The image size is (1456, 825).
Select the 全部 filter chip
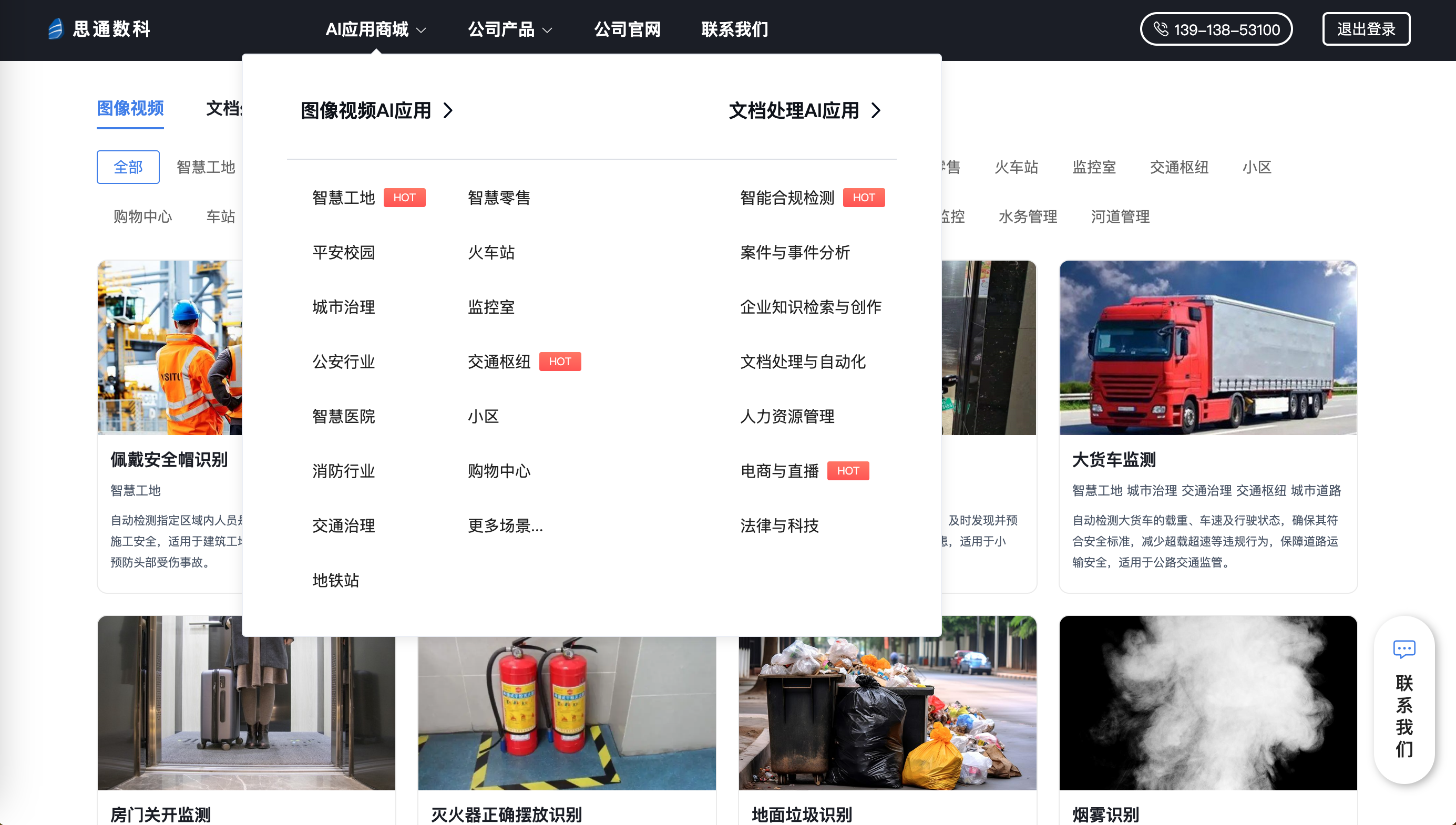tap(128, 167)
